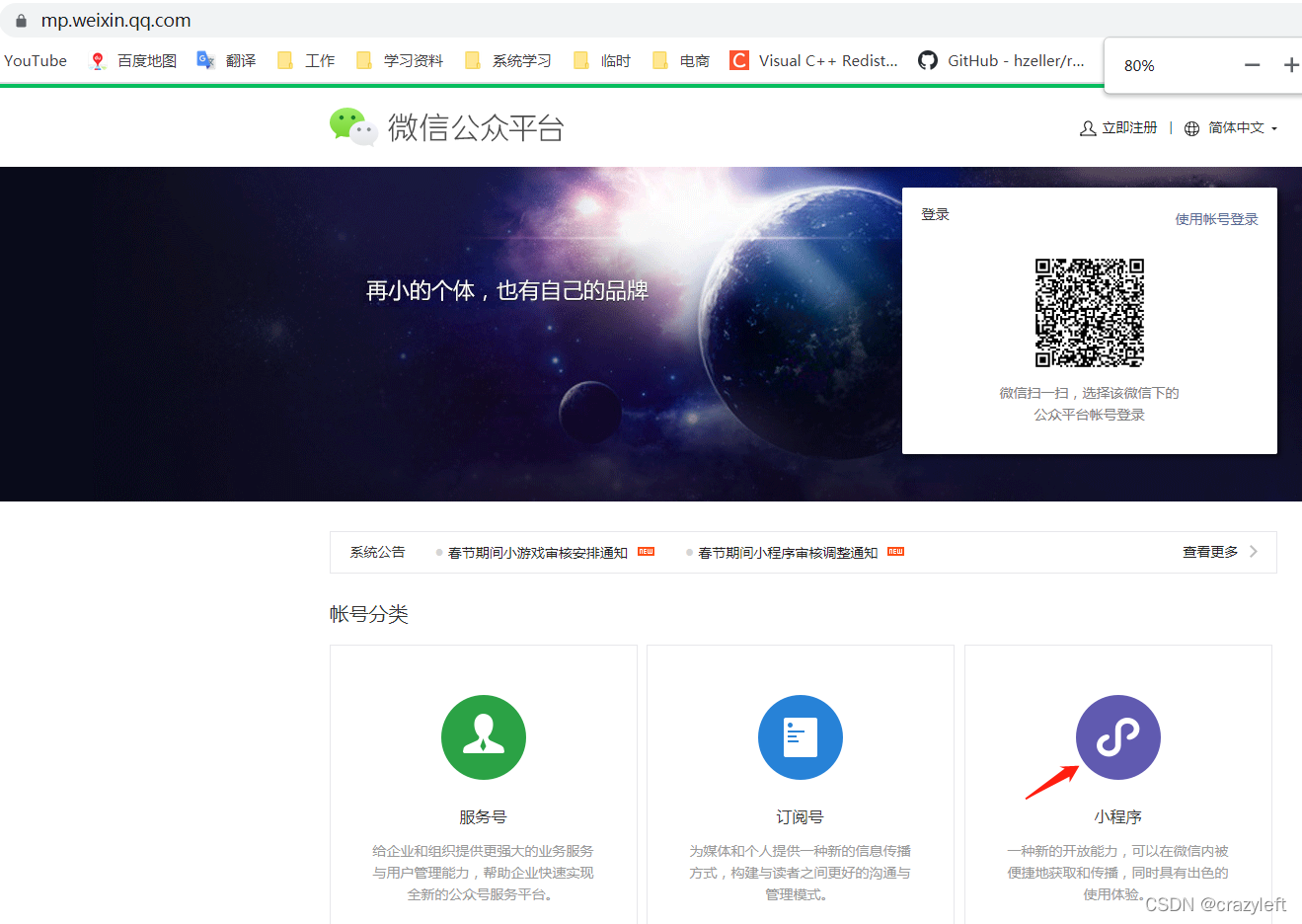1302x924 pixels.
Task: Click the address bar URL mp.weixin.qq.com
Action: pyautogui.click(x=115, y=21)
